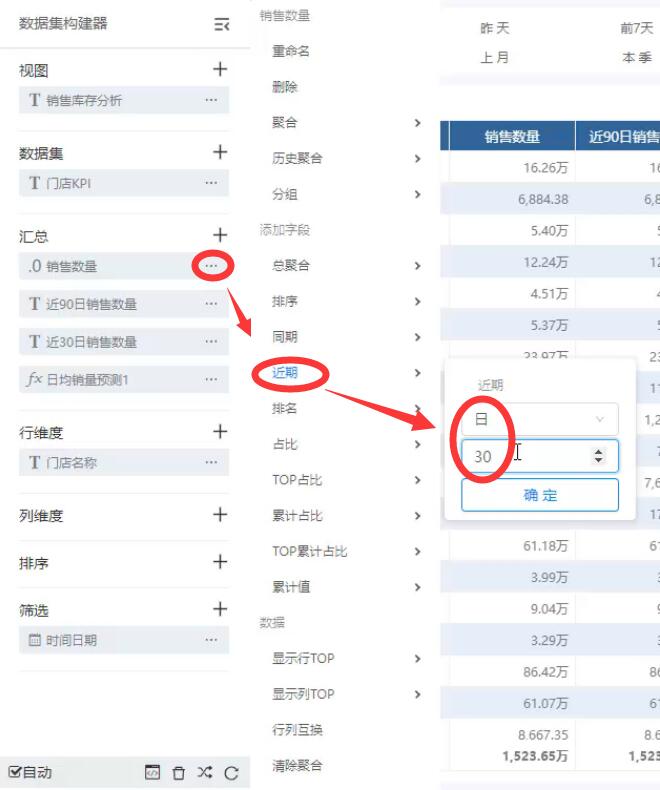
Task: Add a 排序 rule with plus icon
Action: (220, 562)
